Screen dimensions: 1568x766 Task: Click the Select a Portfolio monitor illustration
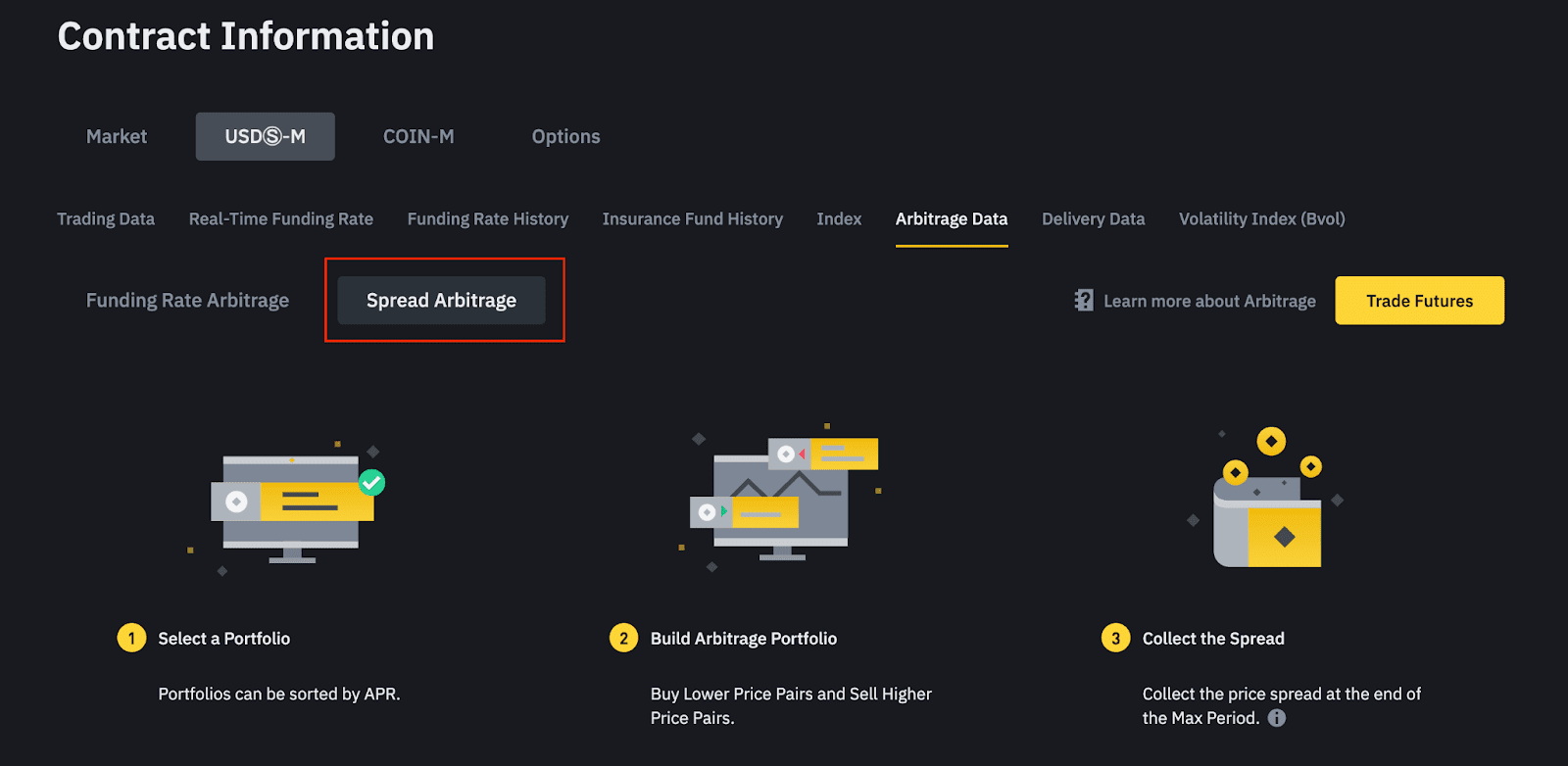coord(292,505)
